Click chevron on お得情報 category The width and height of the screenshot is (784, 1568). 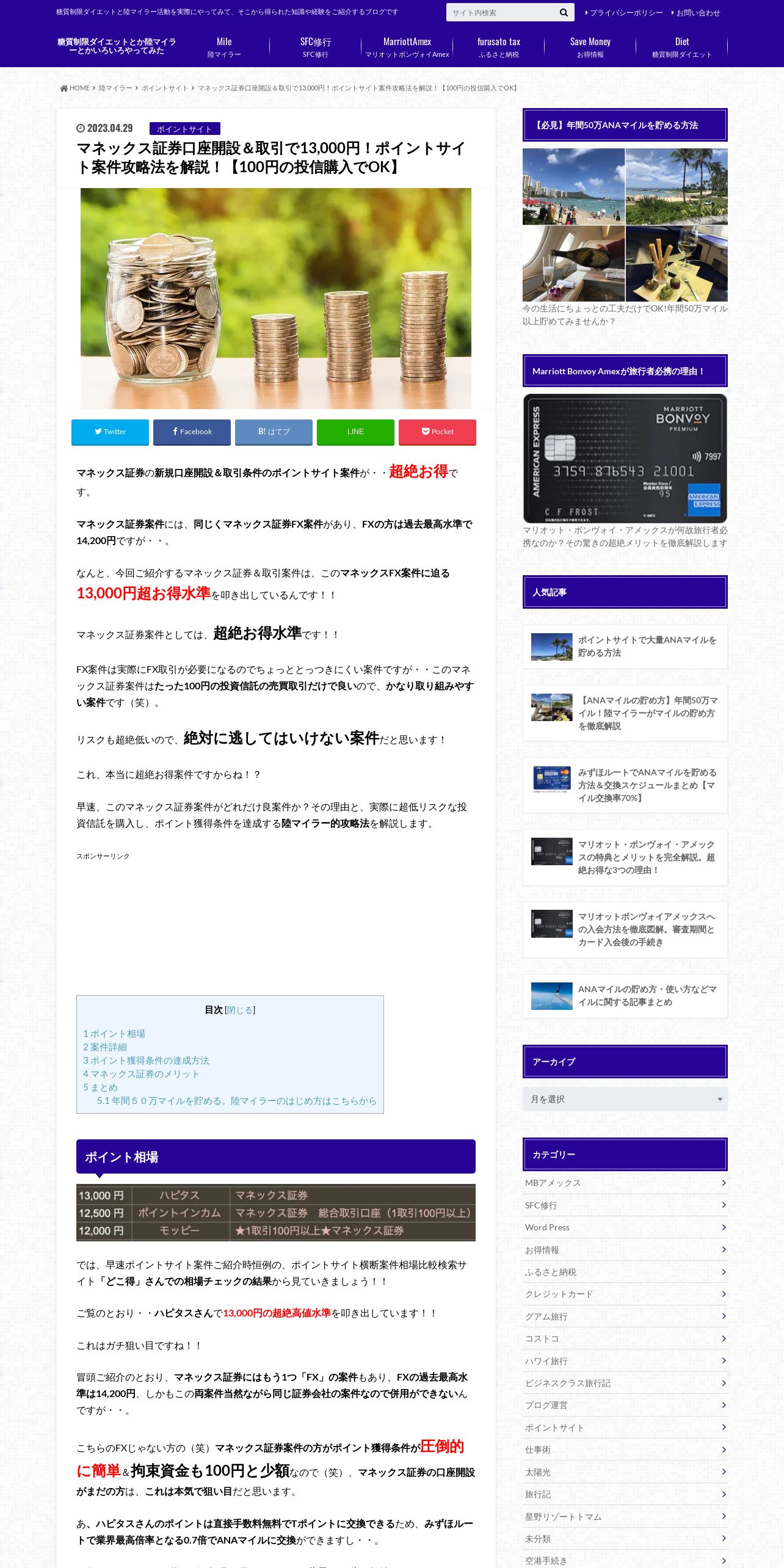coord(724,1249)
